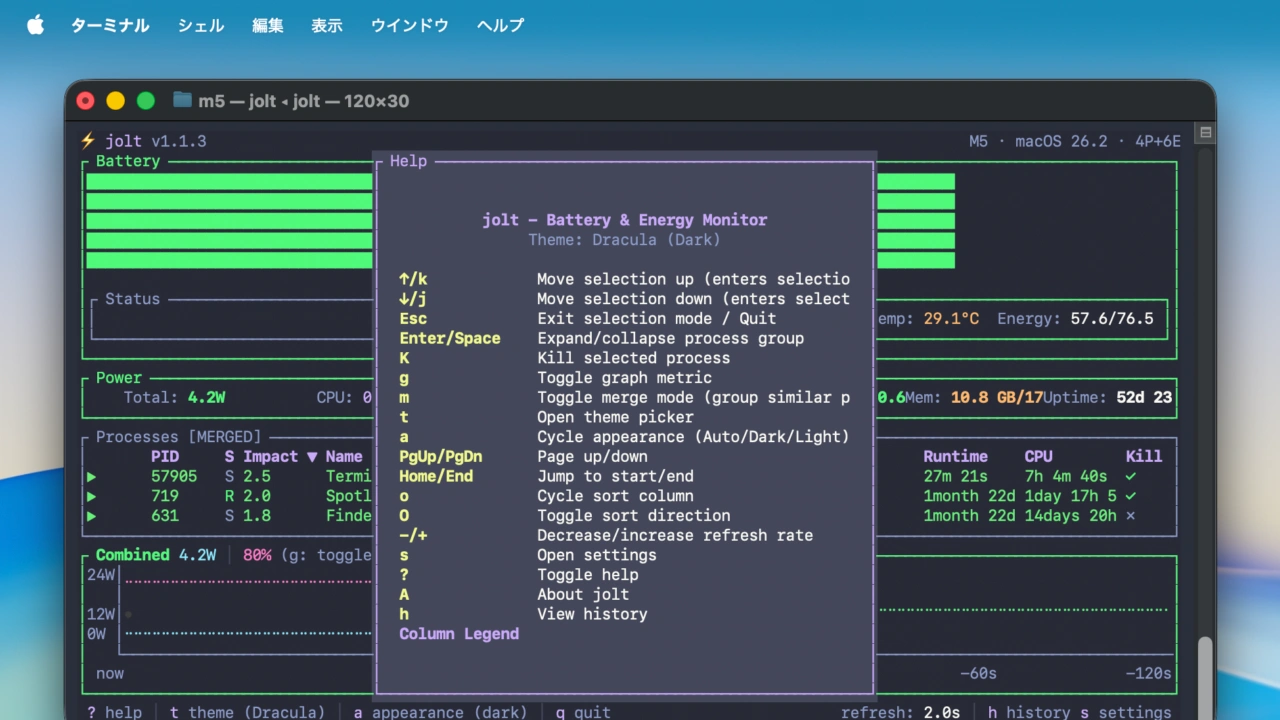Toggle appearance (dark) in the status bar
Viewport: 1280px width, 720px height.
point(440,712)
